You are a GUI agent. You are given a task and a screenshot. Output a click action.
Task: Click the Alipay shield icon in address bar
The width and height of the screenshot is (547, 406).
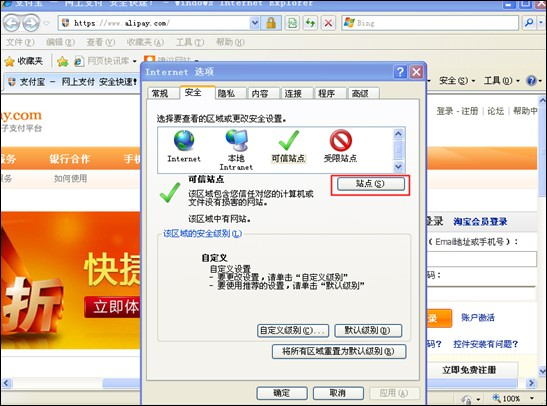[x=65, y=23]
